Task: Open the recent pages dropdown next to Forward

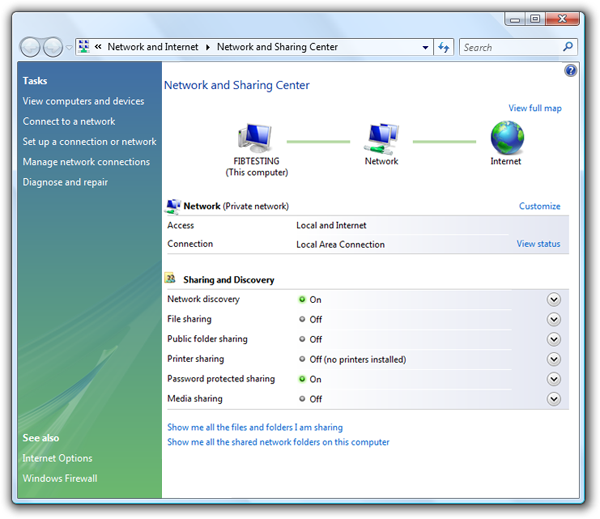Action: coord(69,48)
